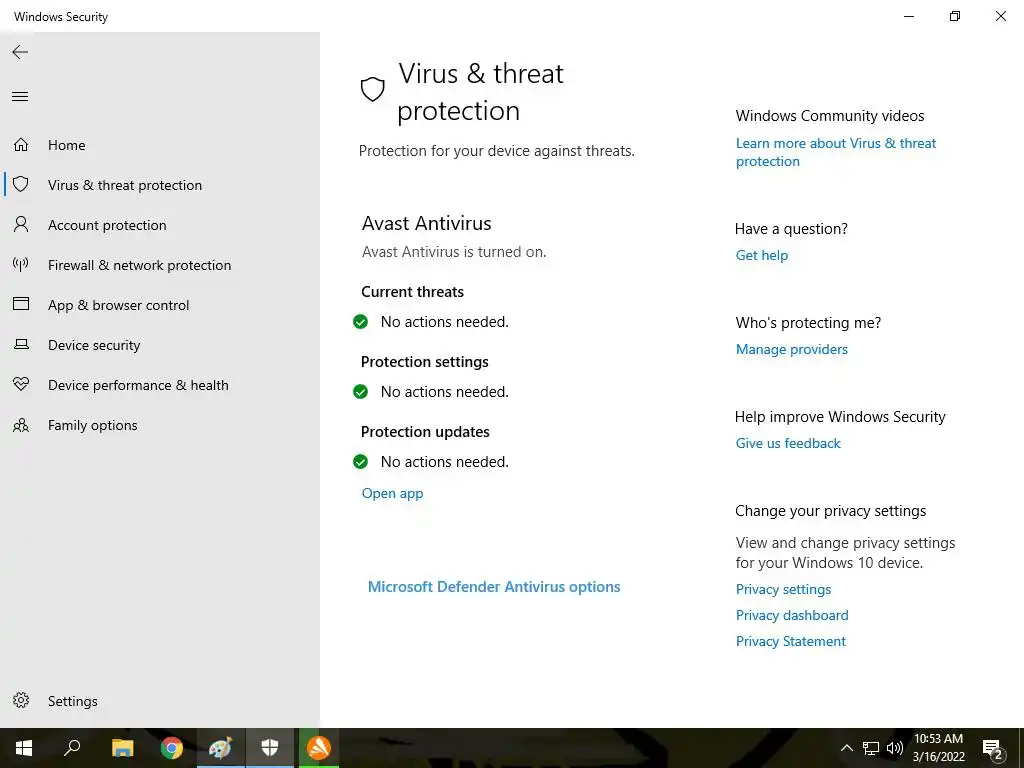Open Avast Antivirus from the taskbar

pyautogui.click(x=319, y=748)
